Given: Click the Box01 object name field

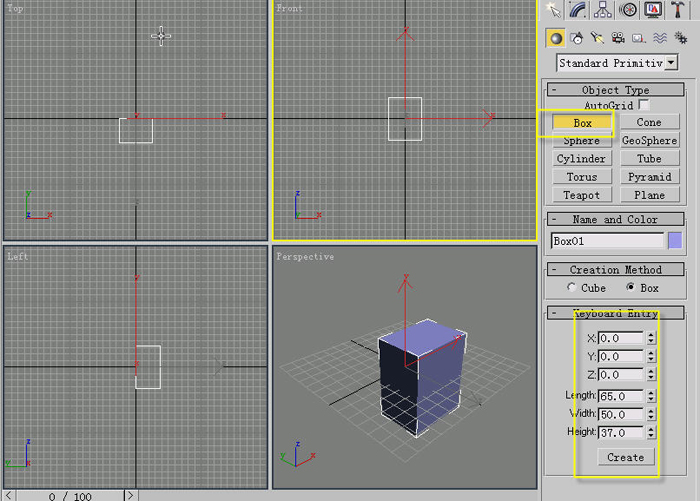Looking at the screenshot, I should point(608,241).
